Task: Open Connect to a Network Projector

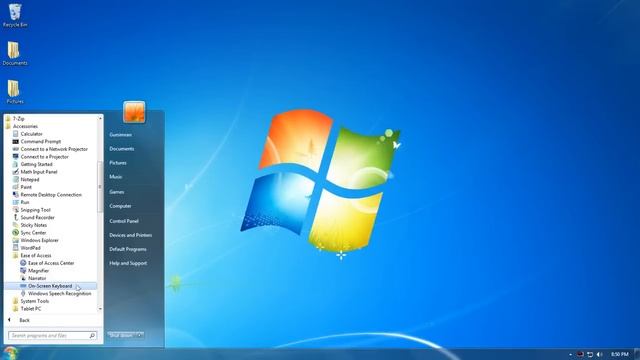Action: [50, 149]
